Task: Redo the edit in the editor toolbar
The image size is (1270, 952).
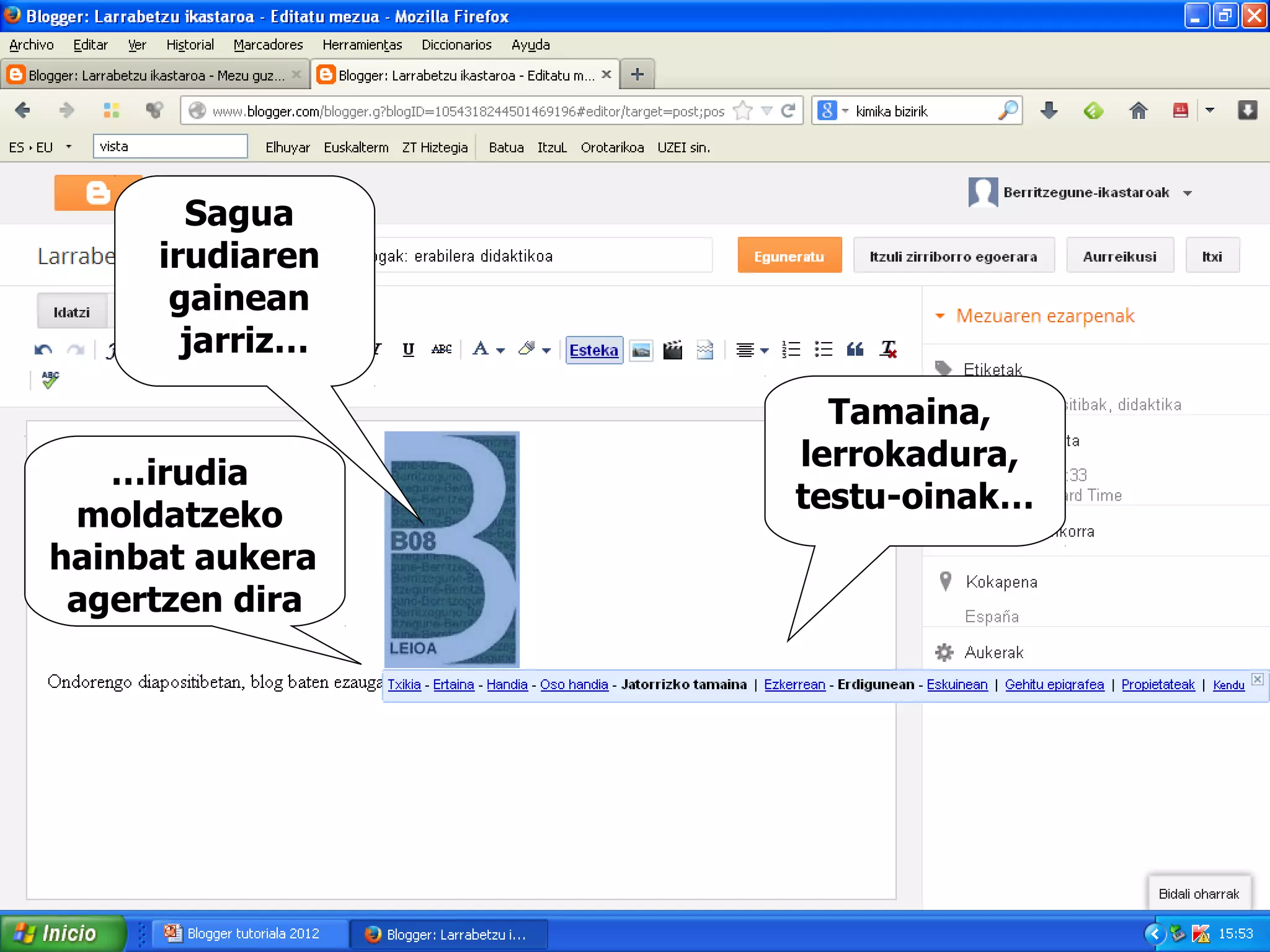Action: coord(76,350)
